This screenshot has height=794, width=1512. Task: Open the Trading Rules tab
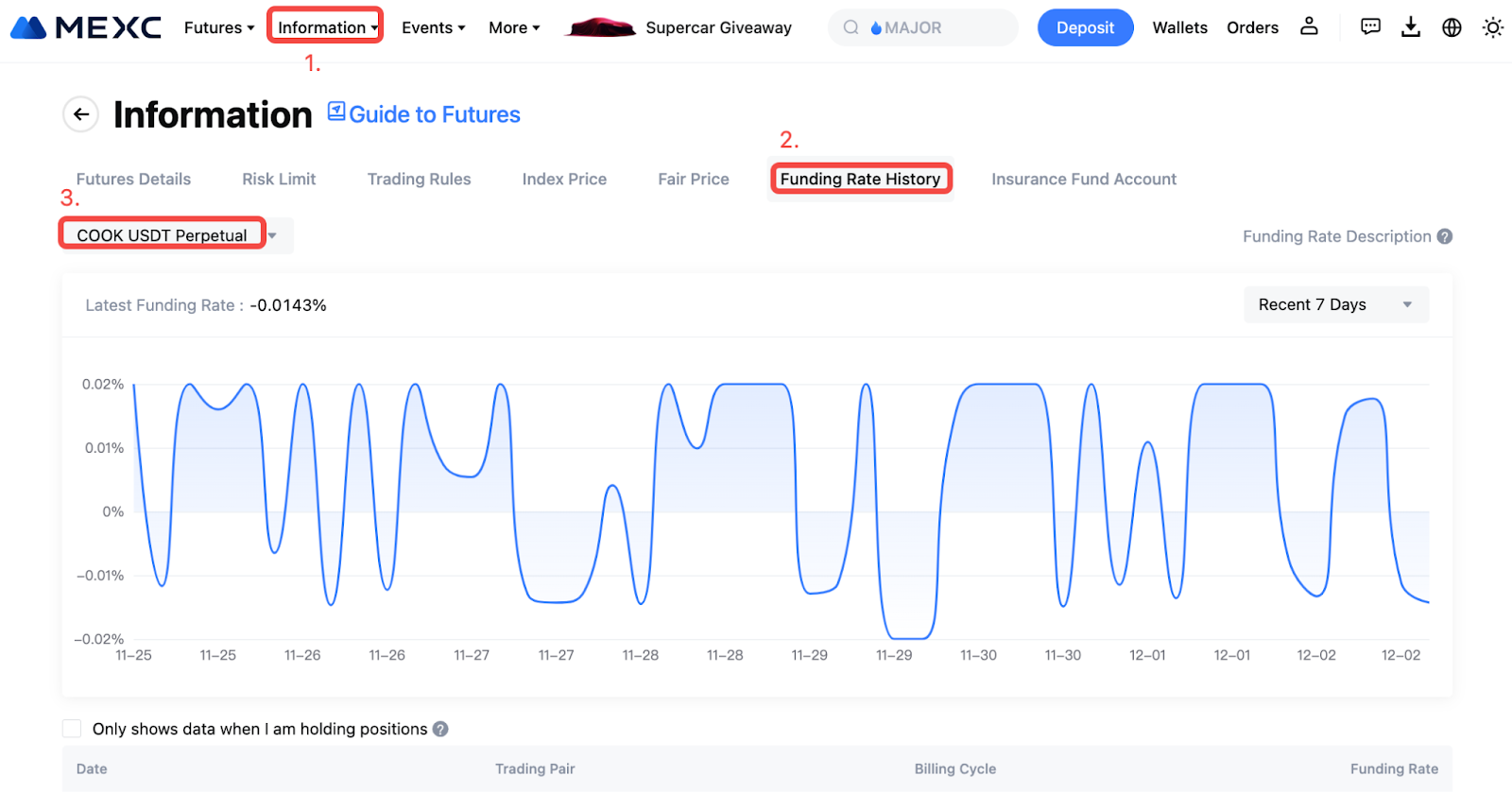[419, 179]
